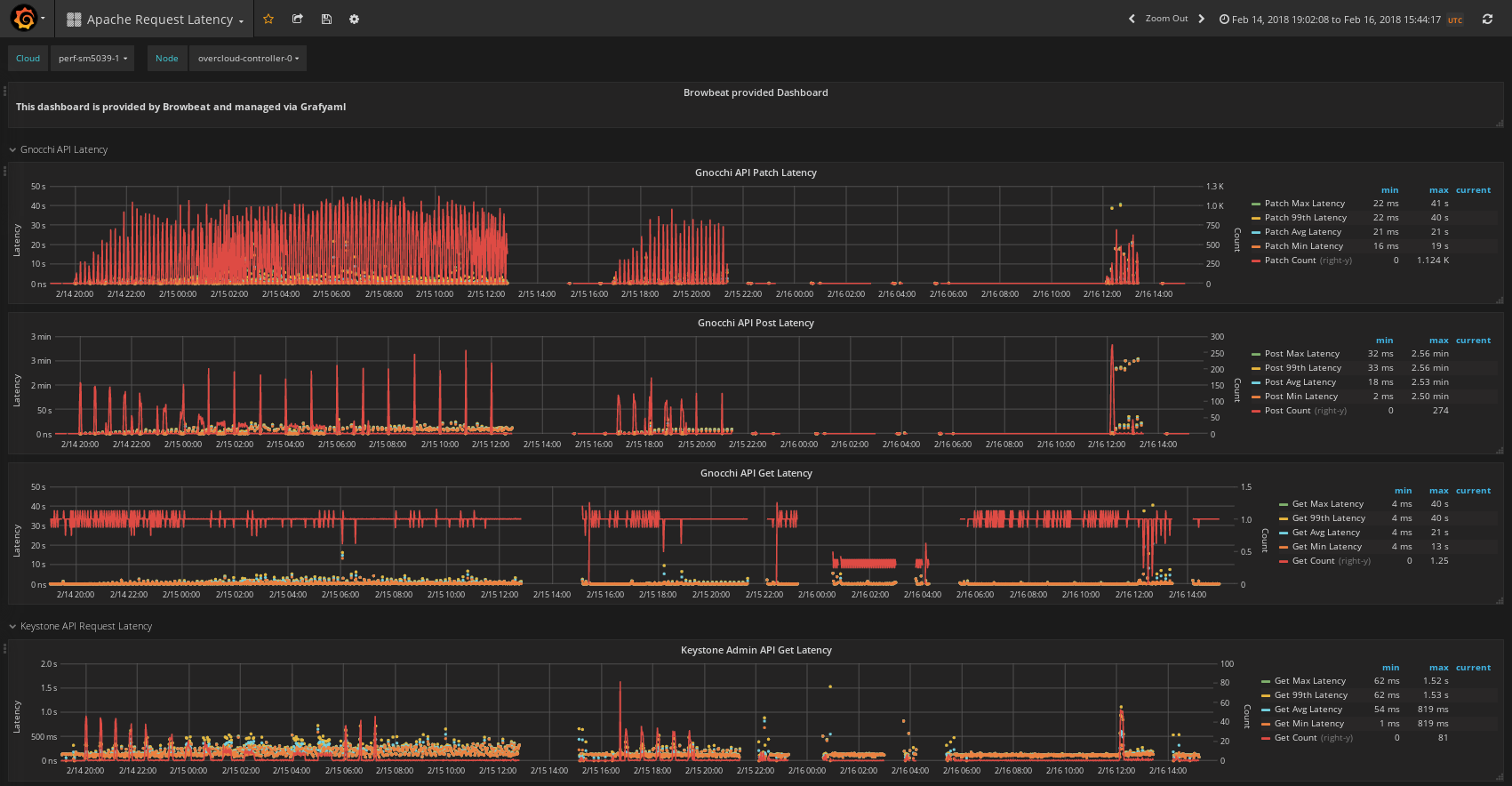Image resolution: width=1512 pixels, height=786 pixels.
Task: Star the Apache Request Latency dashboard
Action: [x=268, y=19]
